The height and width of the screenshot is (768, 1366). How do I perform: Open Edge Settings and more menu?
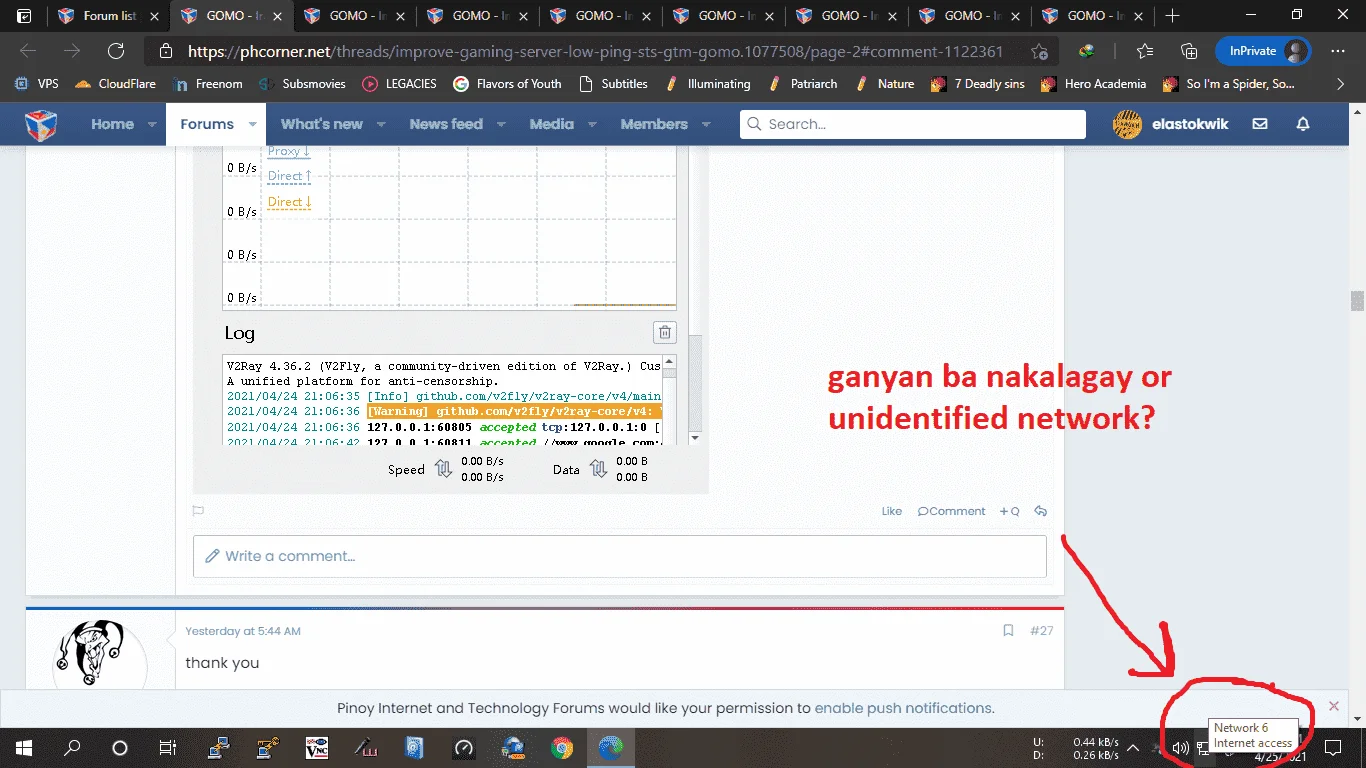[x=1338, y=51]
